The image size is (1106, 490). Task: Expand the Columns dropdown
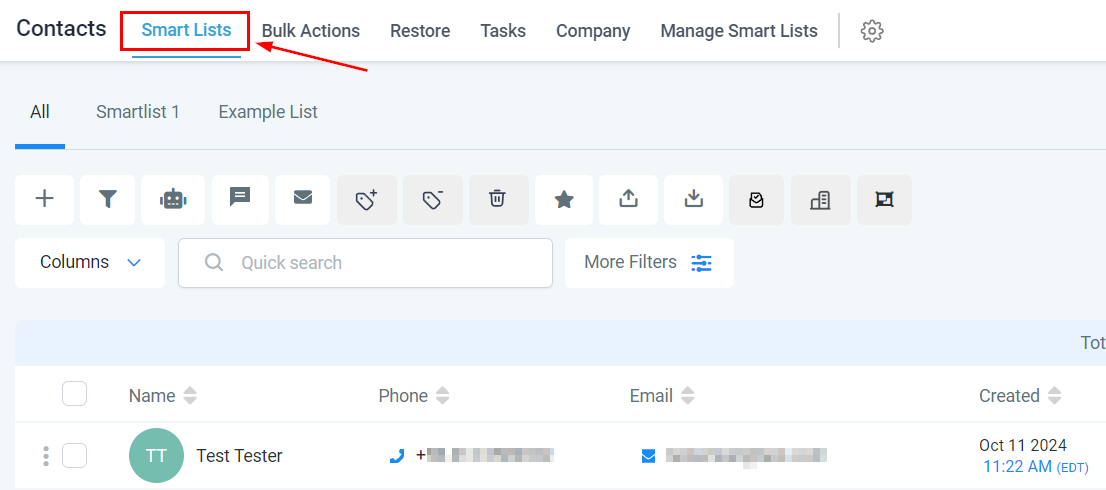90,262
